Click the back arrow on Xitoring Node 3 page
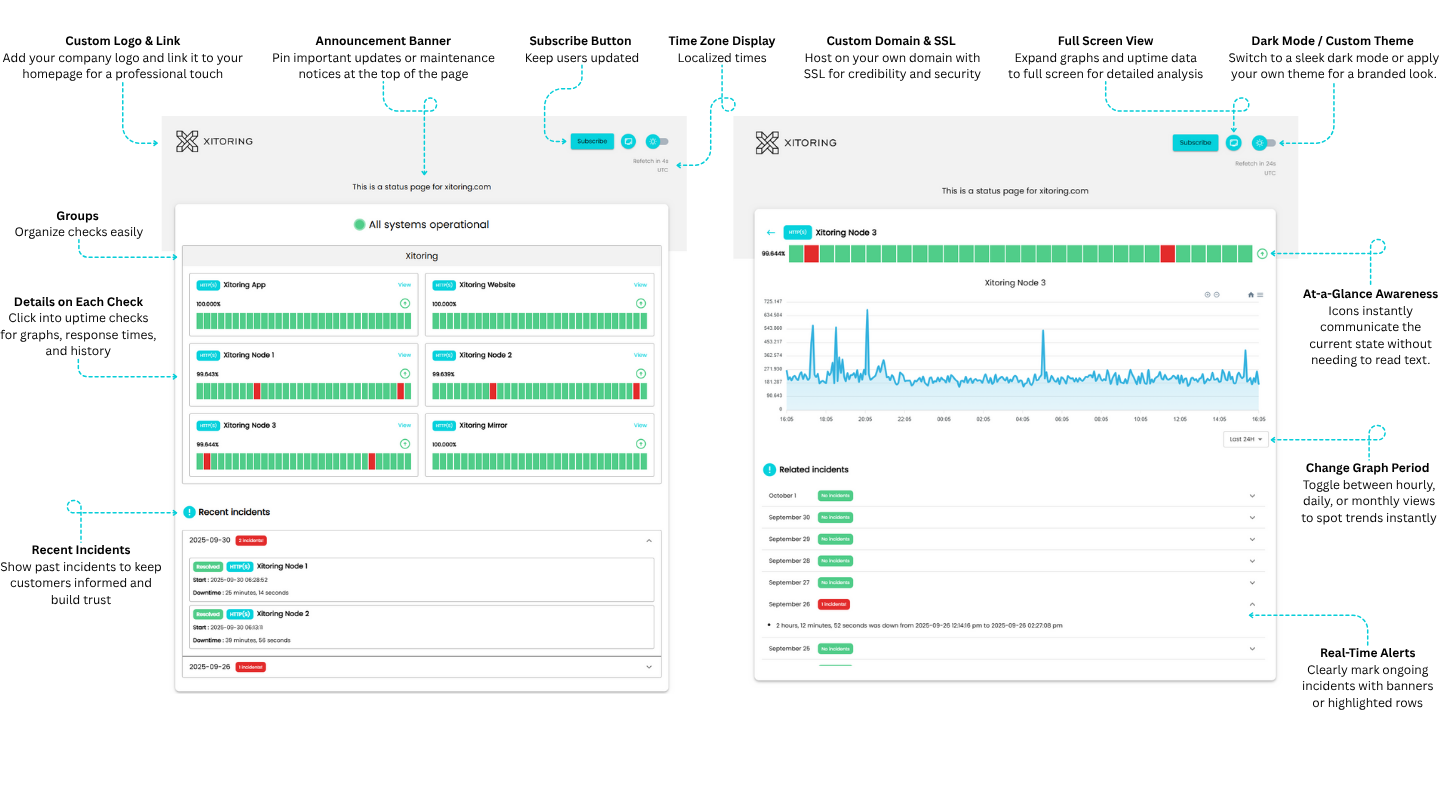 [x=770, y=231]
